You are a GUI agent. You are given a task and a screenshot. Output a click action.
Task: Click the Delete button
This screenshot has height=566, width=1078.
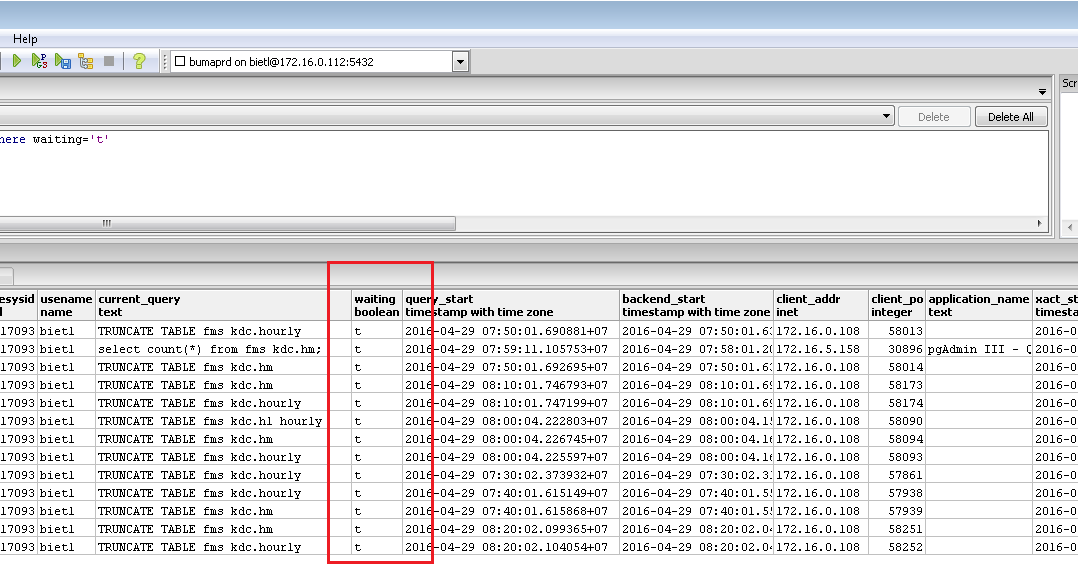(934, 117)
